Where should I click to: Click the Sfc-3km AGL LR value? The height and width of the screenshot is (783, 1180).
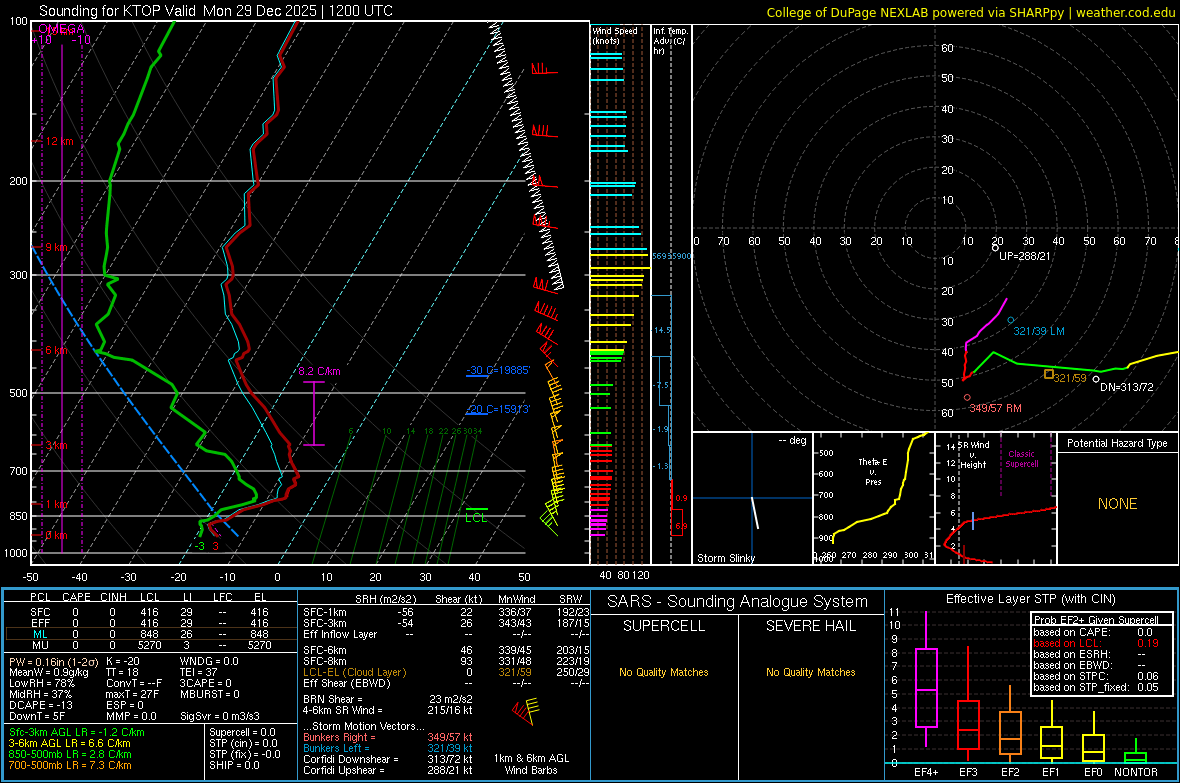coord(77,733)
